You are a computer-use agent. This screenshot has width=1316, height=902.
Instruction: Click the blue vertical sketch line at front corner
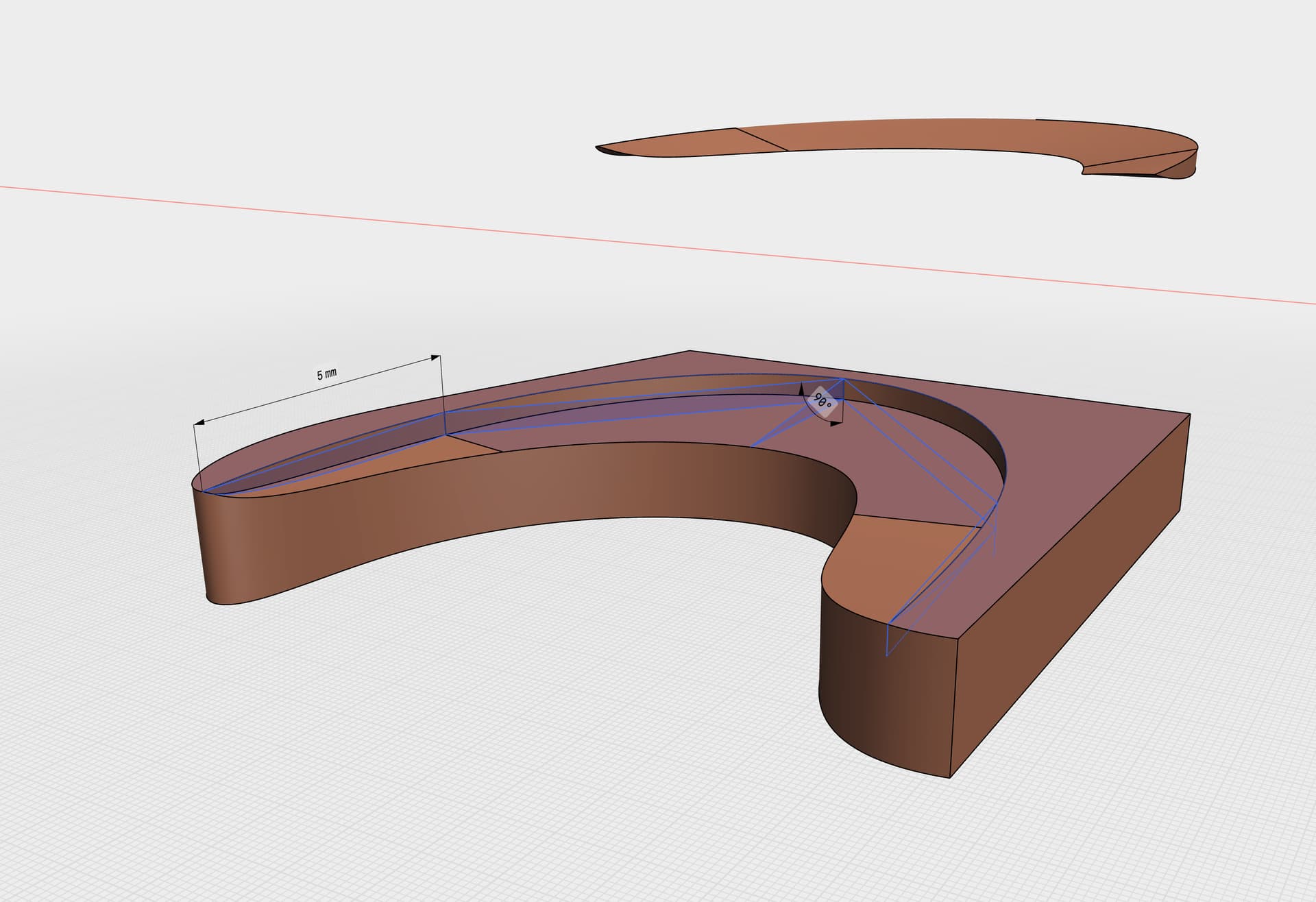pos(888,639)
